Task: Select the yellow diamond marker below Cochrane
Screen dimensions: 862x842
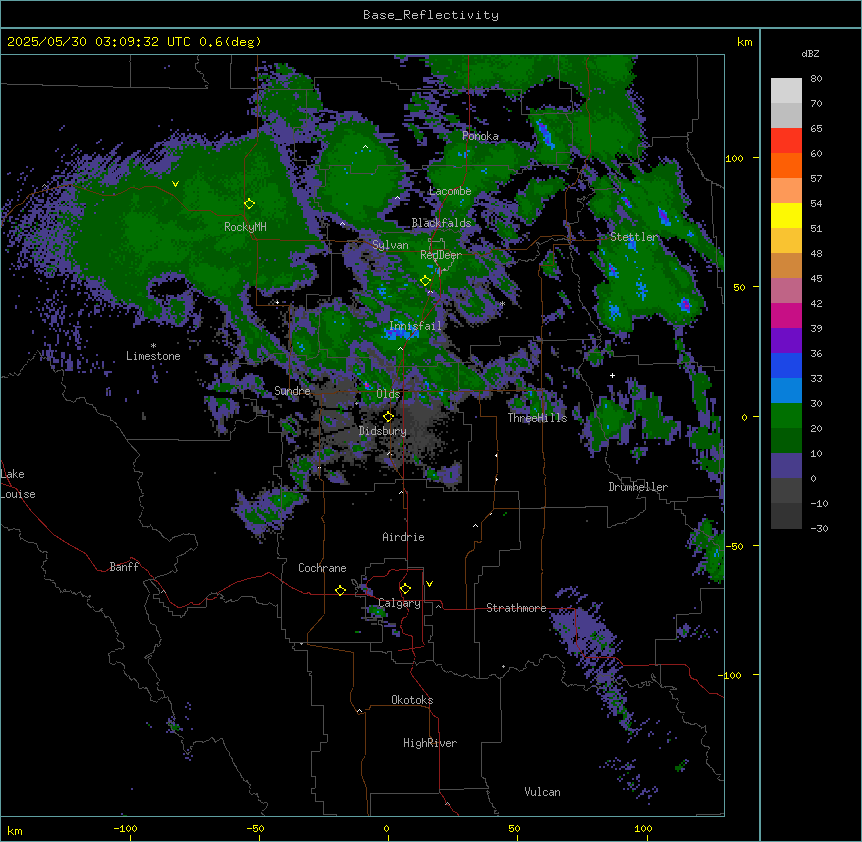Action: [340, 590]
